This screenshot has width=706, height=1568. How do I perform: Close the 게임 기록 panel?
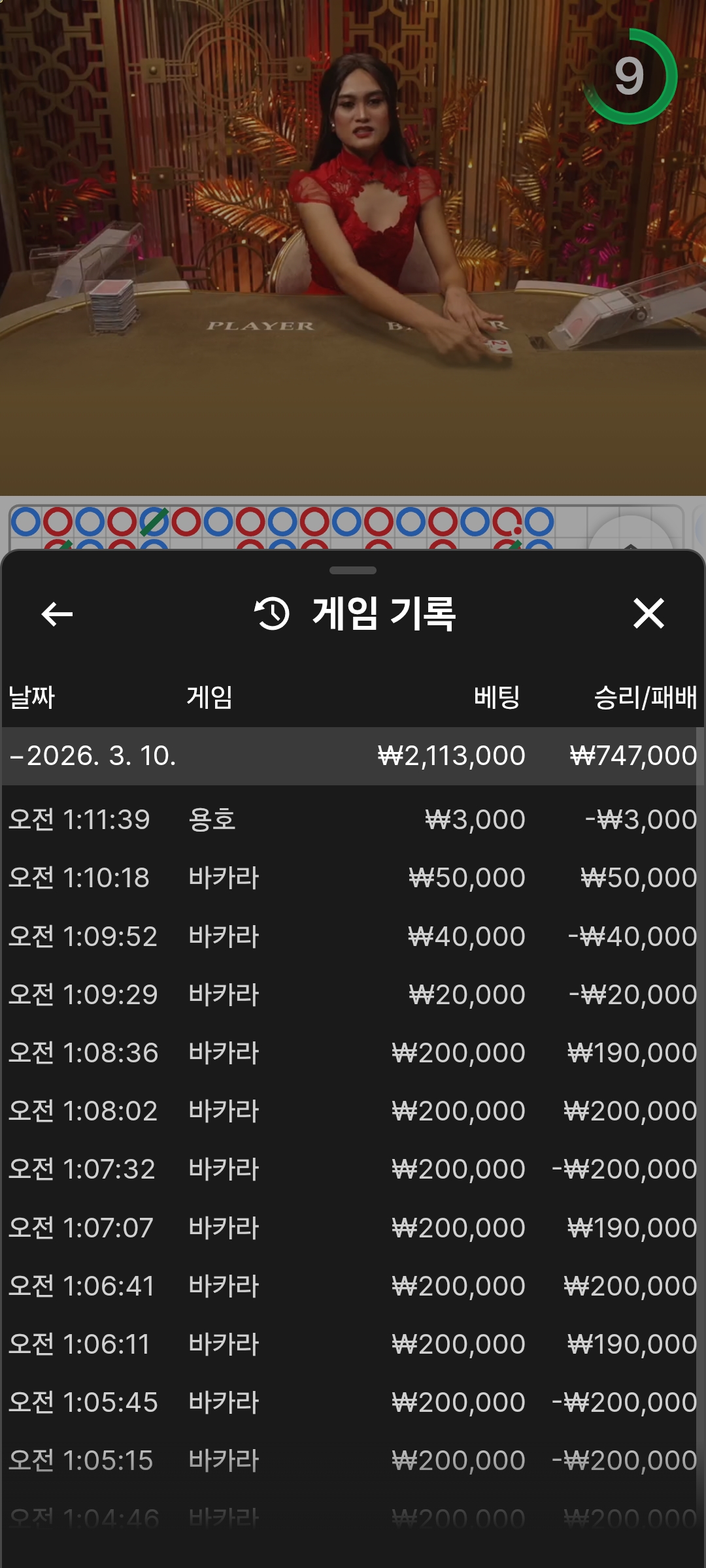pyautogui.click(x=648, y=614)
